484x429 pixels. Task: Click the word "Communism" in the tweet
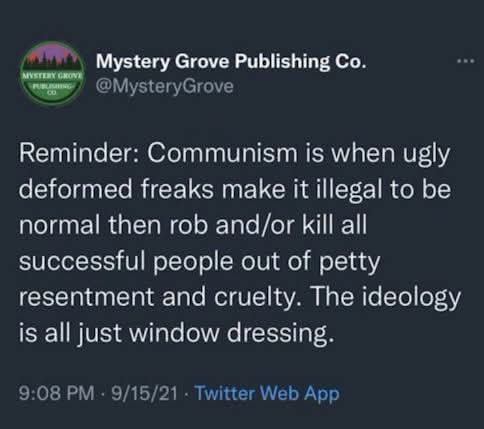(x=222, y=153)
